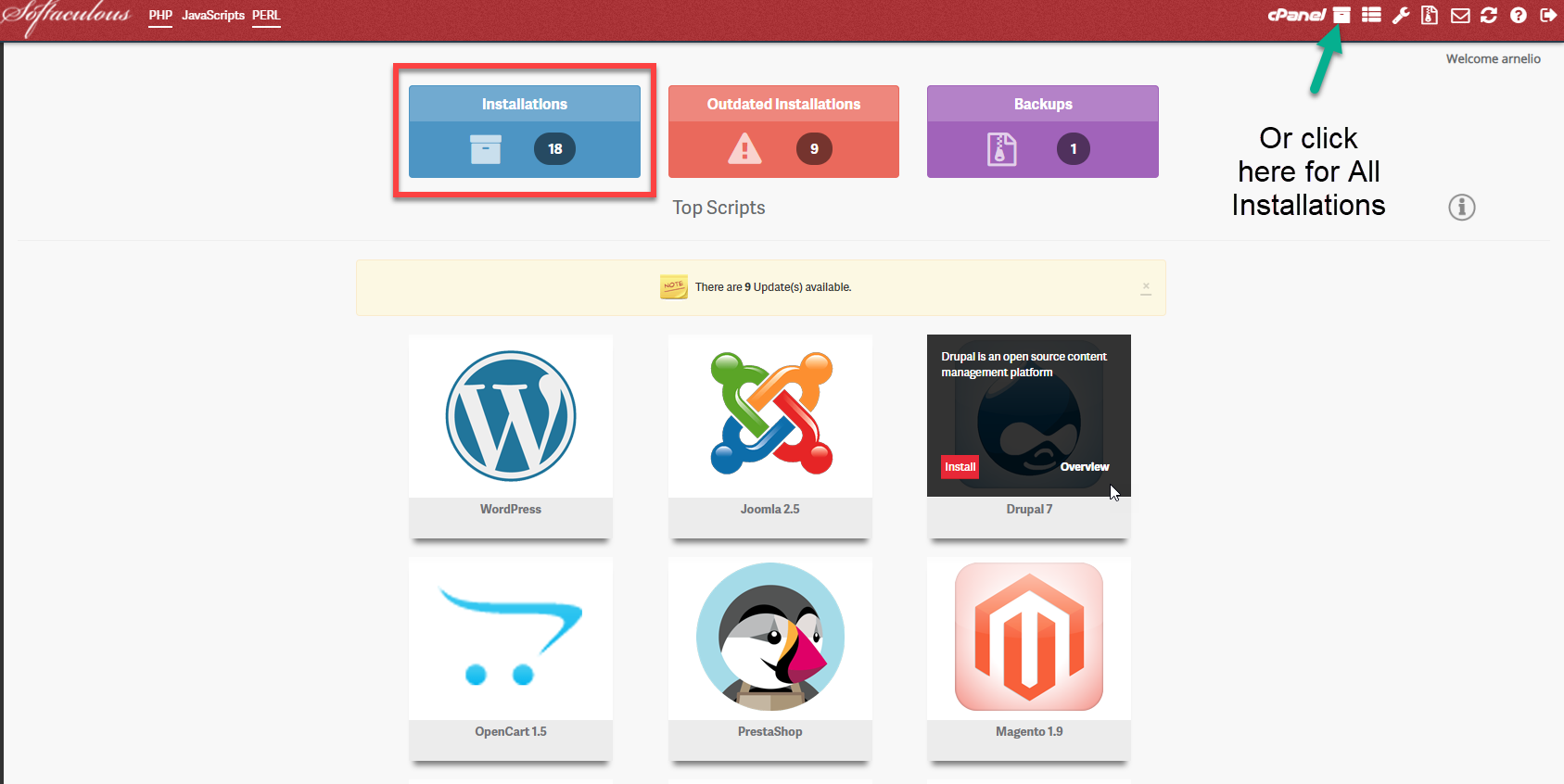This screenshot has width=1564, height=784.
Task: Click the archive box icon in Installations panel
Action: (x=485, y=149)
